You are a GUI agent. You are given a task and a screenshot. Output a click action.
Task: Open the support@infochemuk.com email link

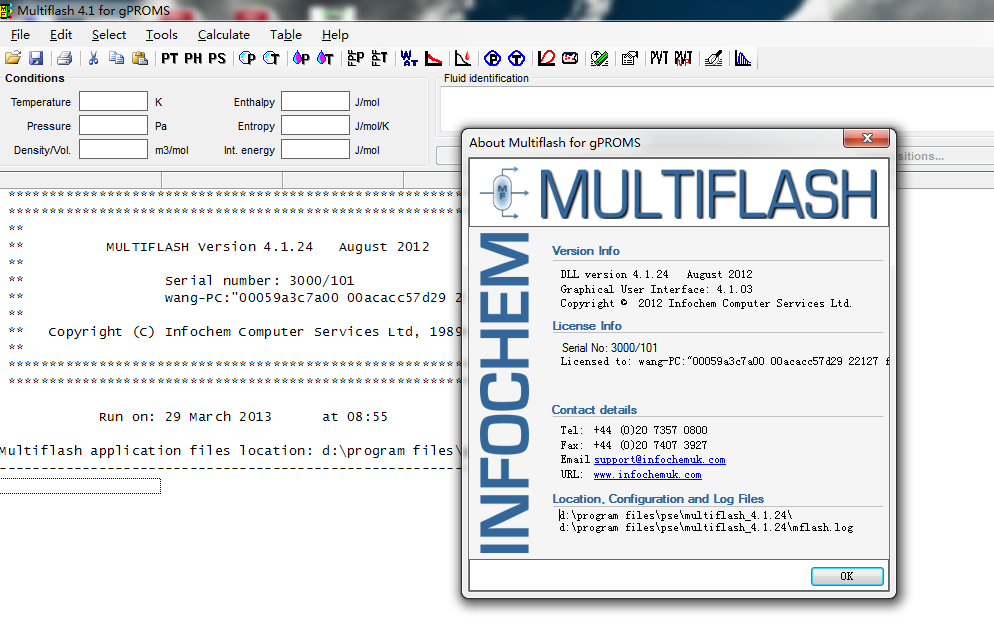coord(659,460)
